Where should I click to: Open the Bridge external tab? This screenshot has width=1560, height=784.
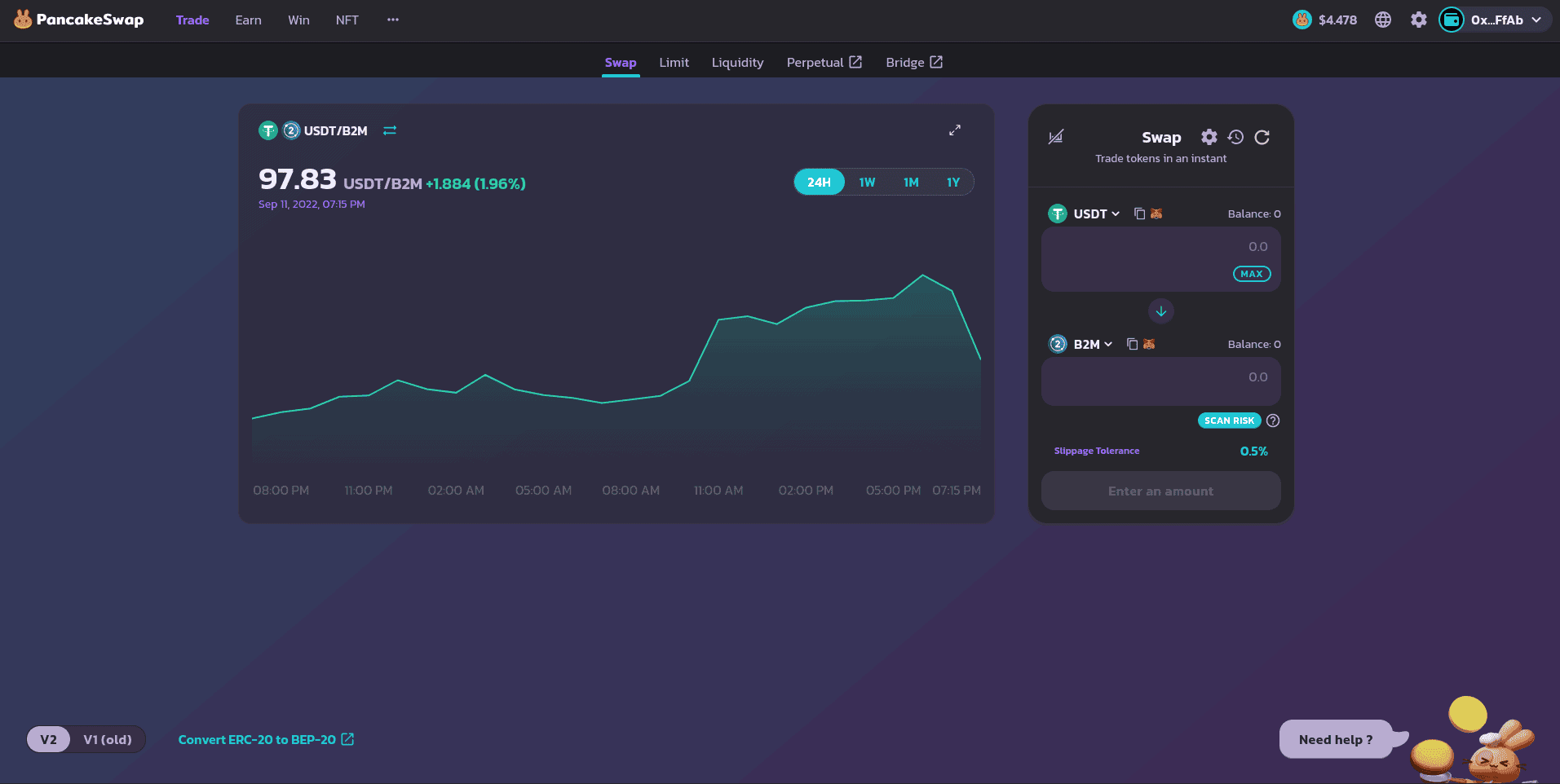point(914,62)
